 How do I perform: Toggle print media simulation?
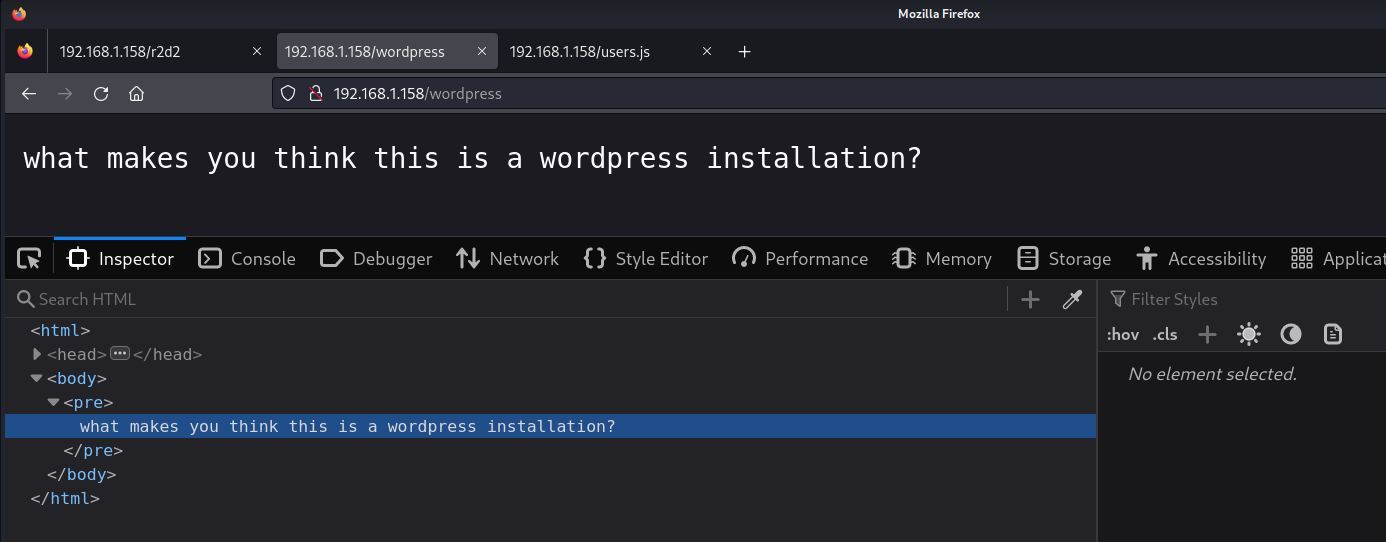tap(1333, 334)
